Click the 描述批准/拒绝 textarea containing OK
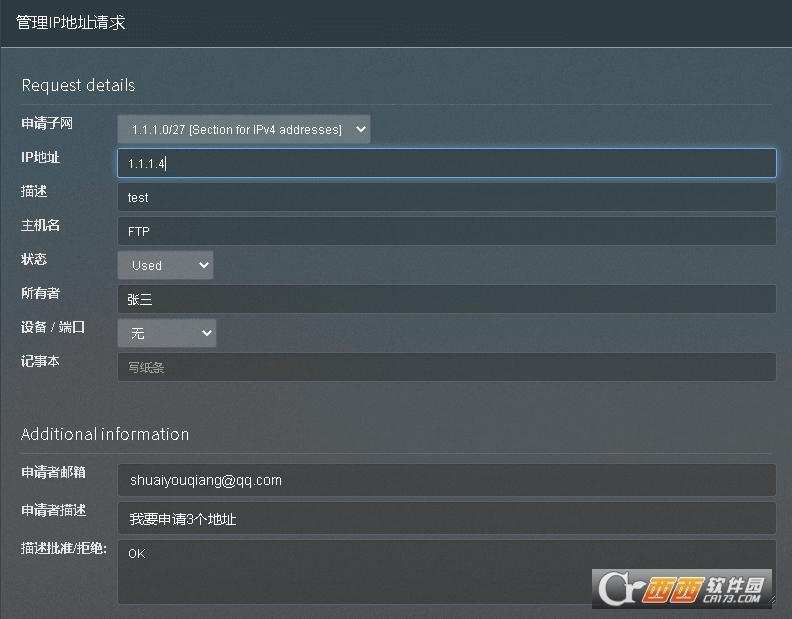 (x=447, y=572)
